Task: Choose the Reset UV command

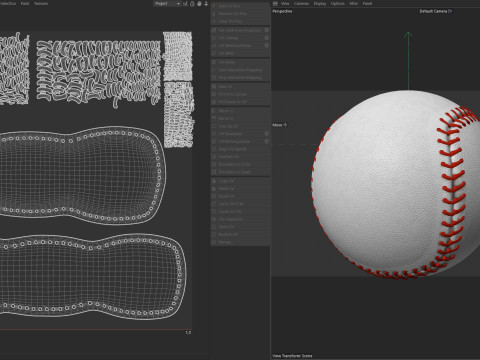Action: (x=240, y=196)
